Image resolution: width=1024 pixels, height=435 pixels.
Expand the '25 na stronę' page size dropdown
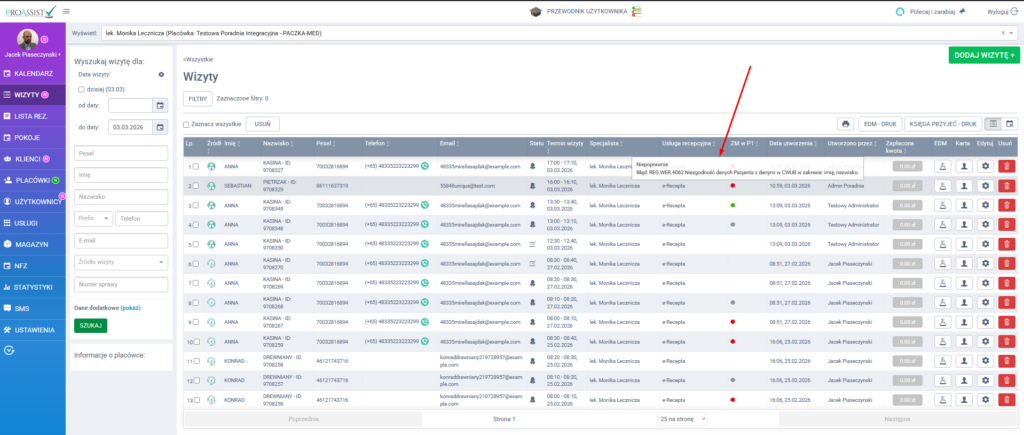[x=683, y=418]
